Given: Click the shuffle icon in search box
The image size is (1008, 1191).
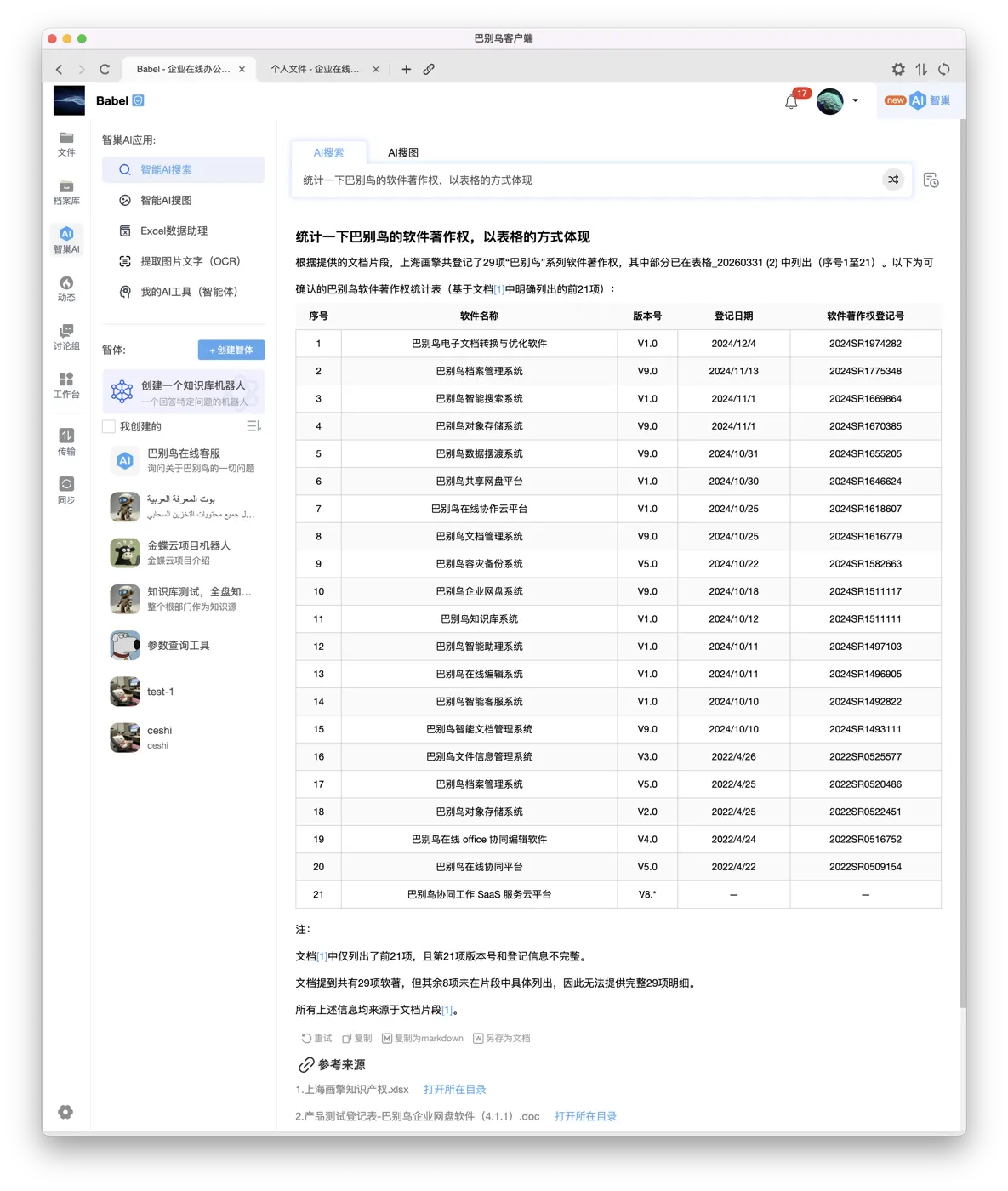Looking at the screenshot, I should point(893,180).
